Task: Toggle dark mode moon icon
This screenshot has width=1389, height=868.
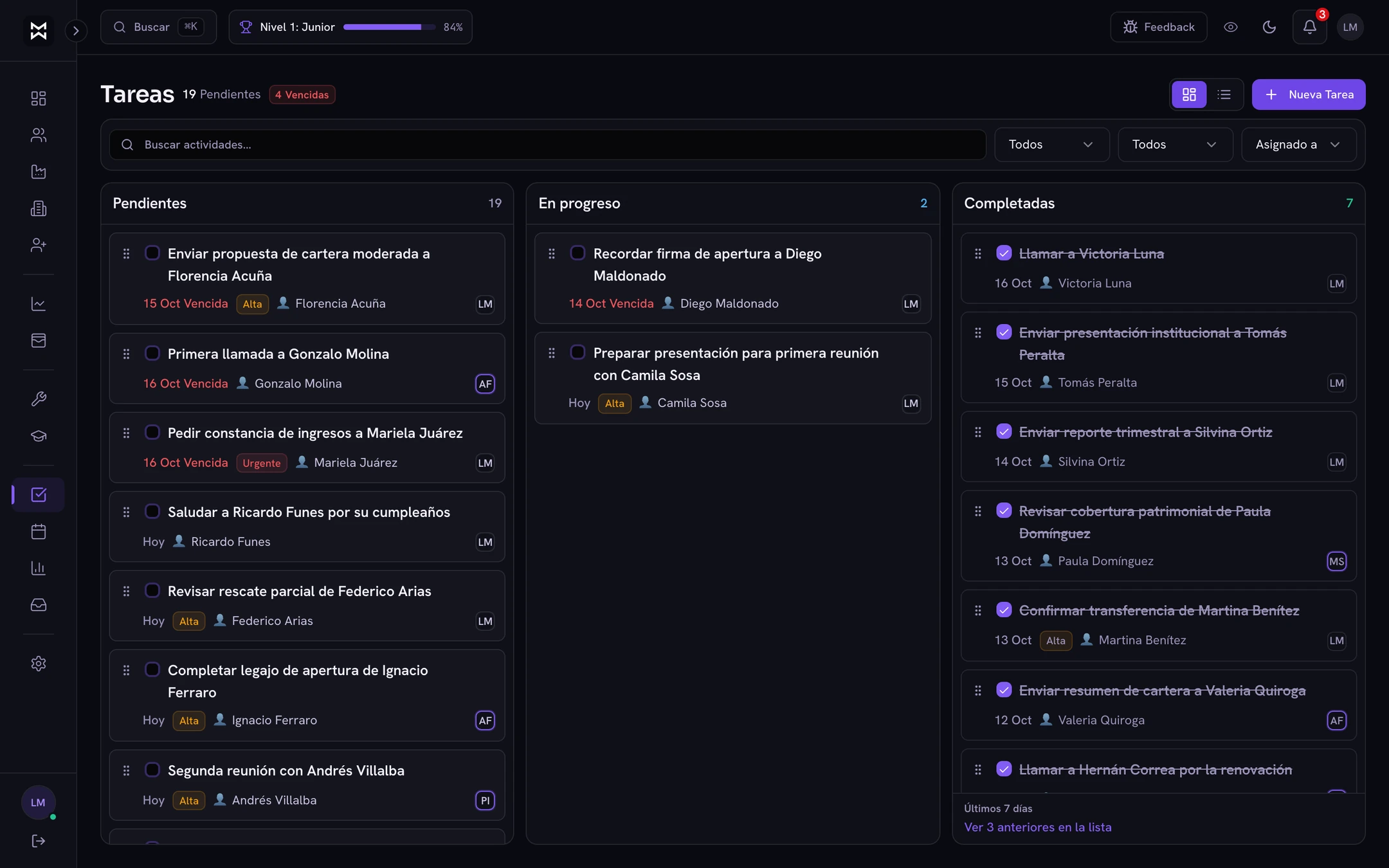Action: point(1269,27)
